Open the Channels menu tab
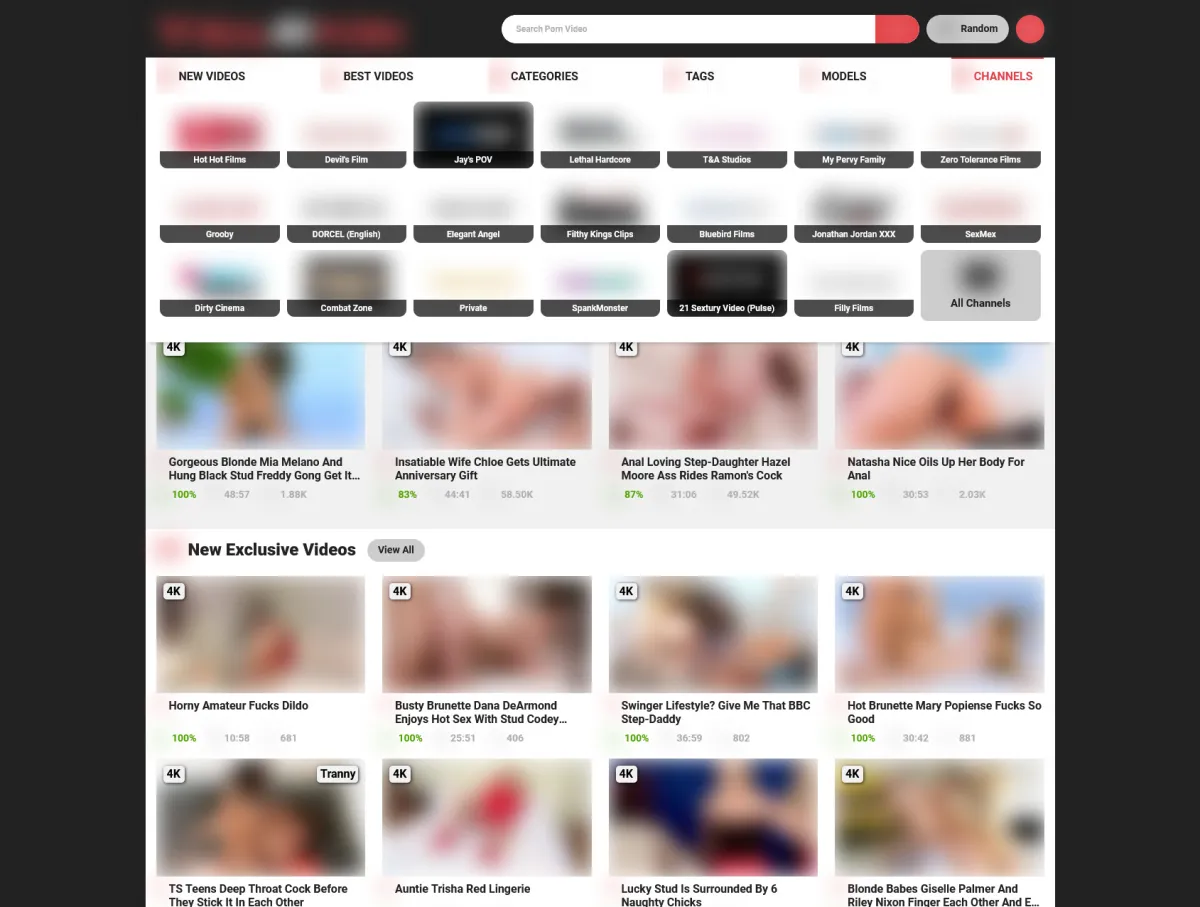 1002,76
